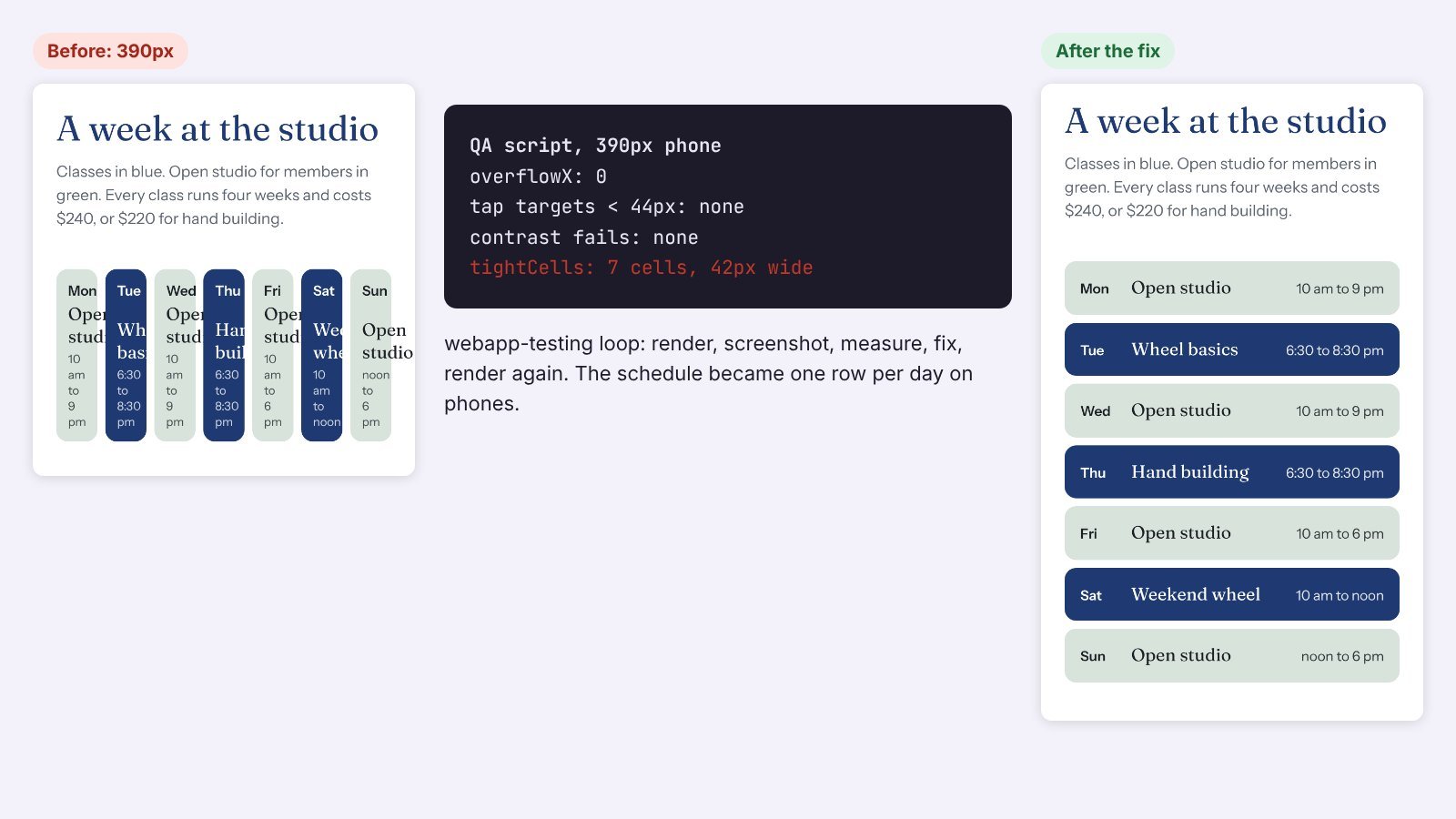This screenshot has width=1456, height=819.
Task: Select the "contrast fails: none" code line
Action: point(584,238)
